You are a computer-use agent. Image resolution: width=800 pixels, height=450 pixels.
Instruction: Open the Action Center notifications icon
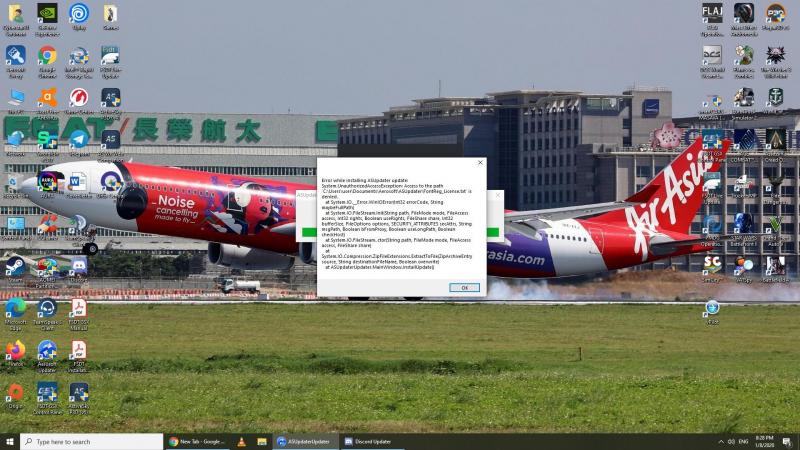(x=787, y=442)
